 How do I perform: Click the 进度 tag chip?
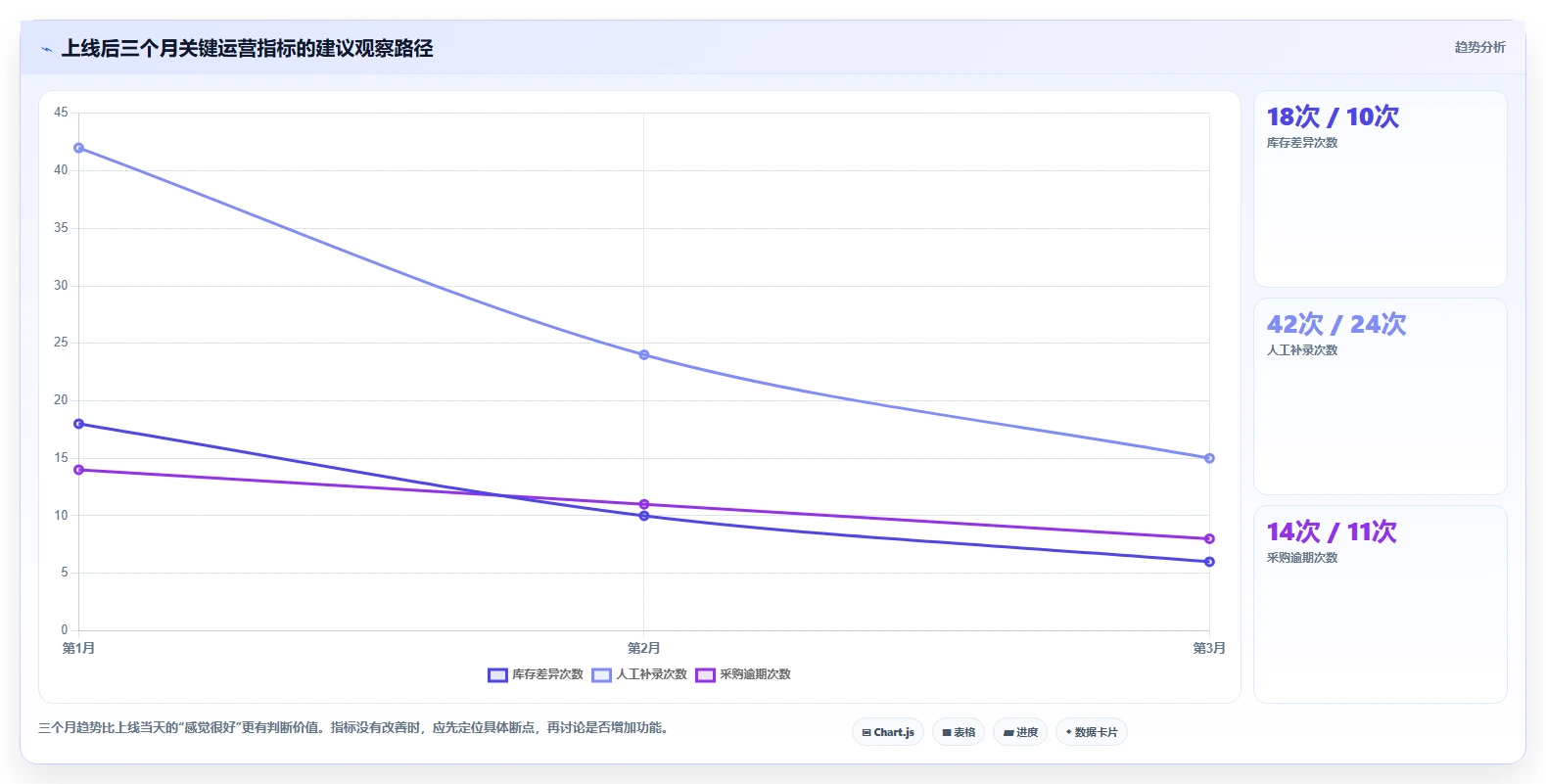pyautogui.click(x=1020, y=732)
